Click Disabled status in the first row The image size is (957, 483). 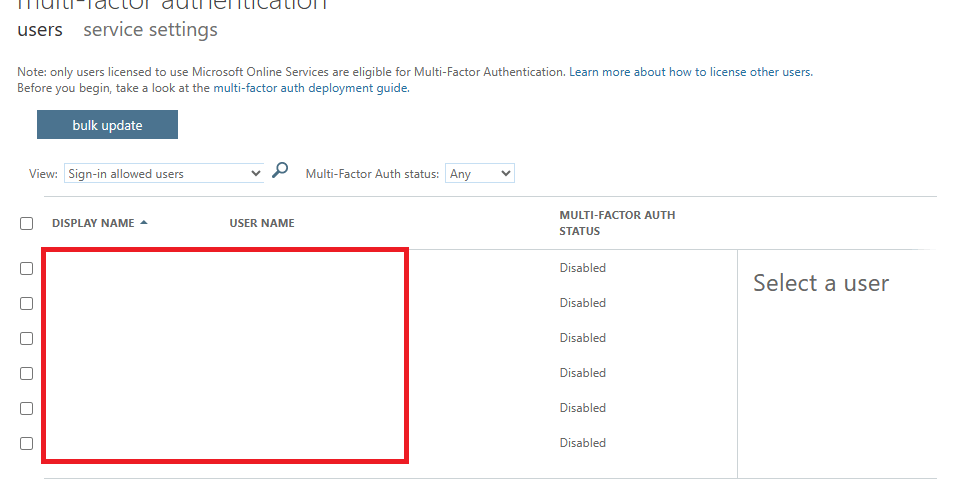[x=582, y=268]
